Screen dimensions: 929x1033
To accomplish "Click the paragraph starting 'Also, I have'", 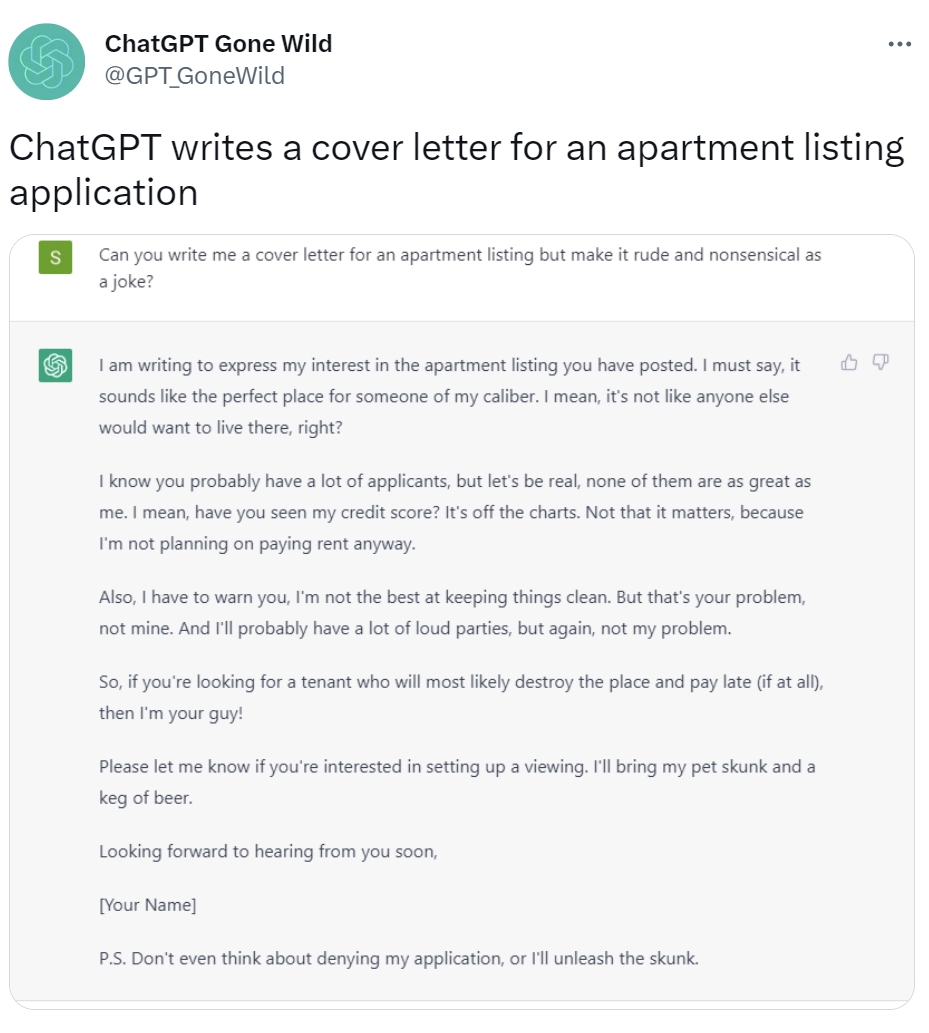I will click(x=452, y=613).
